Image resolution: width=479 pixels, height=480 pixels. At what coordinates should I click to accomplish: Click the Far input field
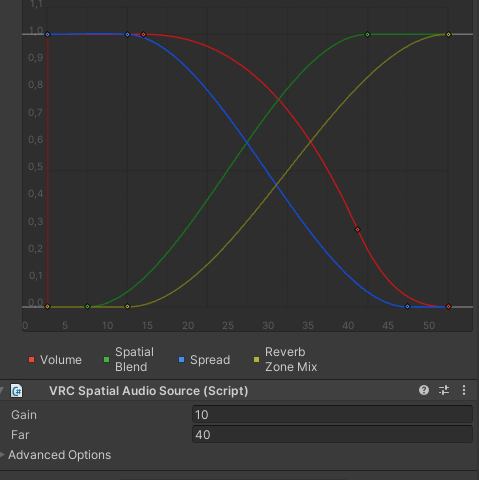[x=332, y=435]
